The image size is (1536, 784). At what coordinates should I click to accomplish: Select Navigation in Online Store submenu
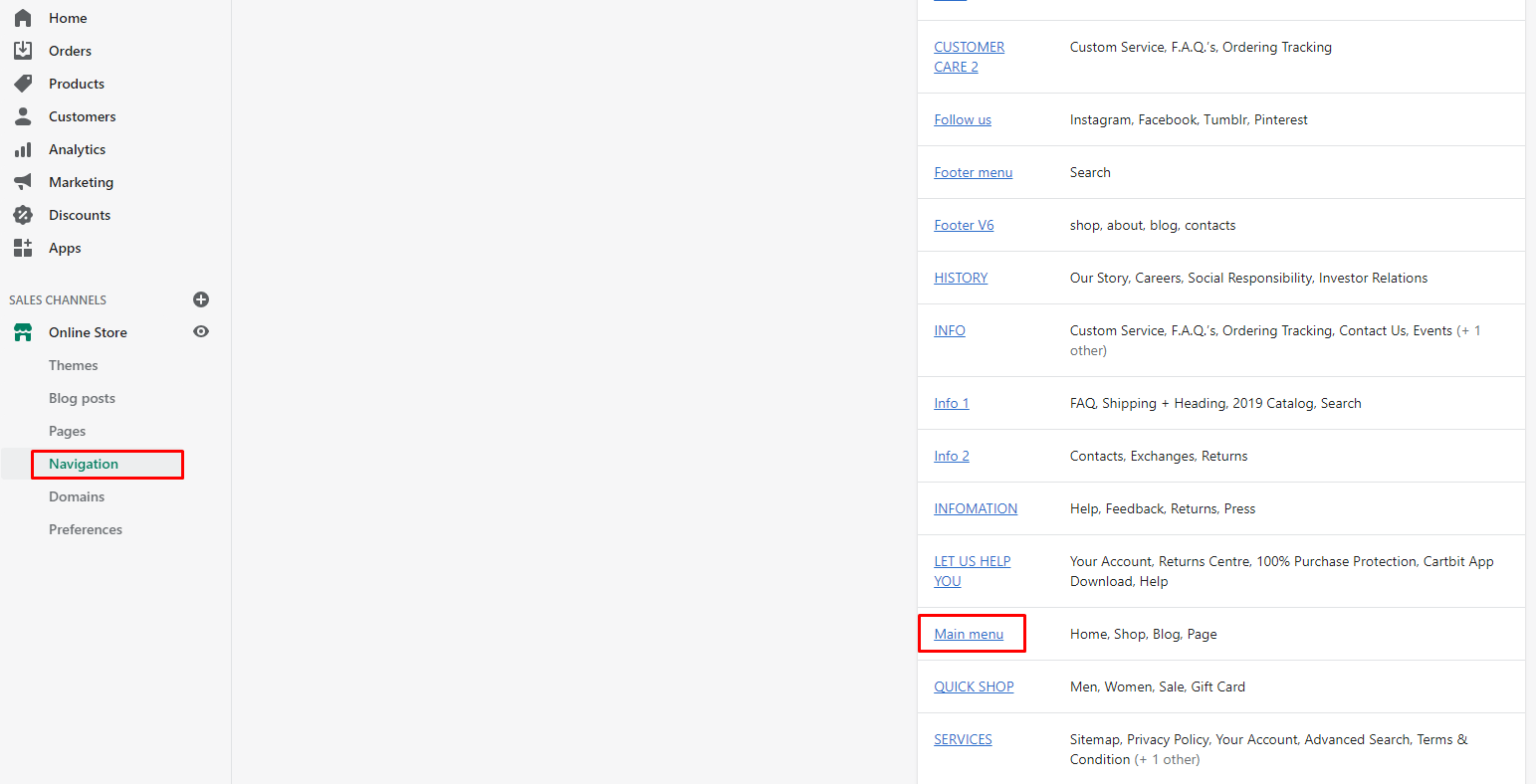coord(84,464)
